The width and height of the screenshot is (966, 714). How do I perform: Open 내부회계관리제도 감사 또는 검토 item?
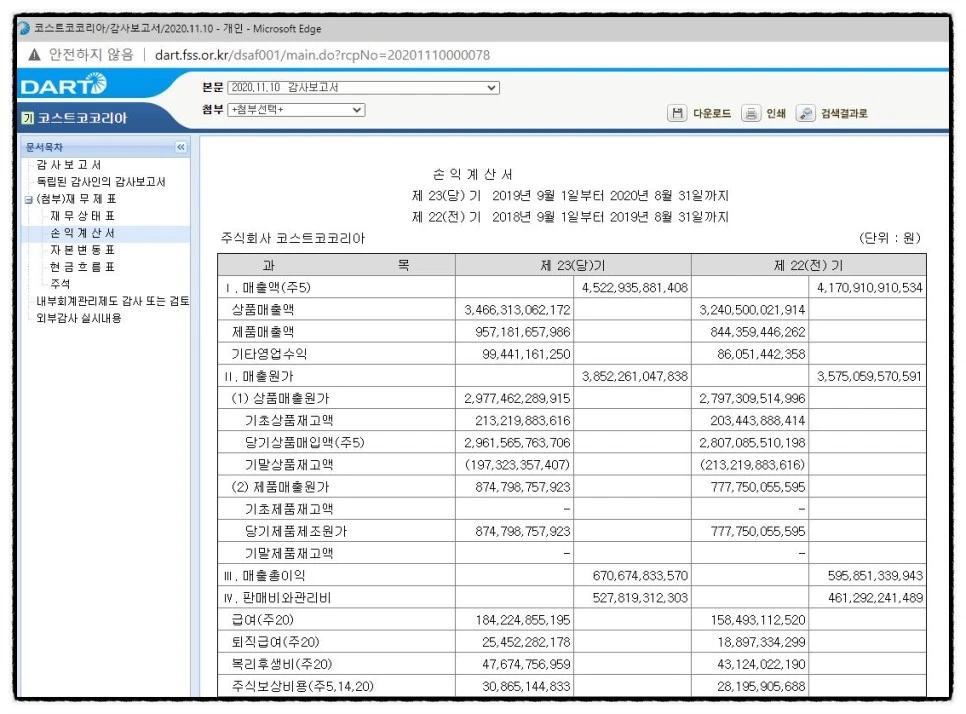click(113, 301)
